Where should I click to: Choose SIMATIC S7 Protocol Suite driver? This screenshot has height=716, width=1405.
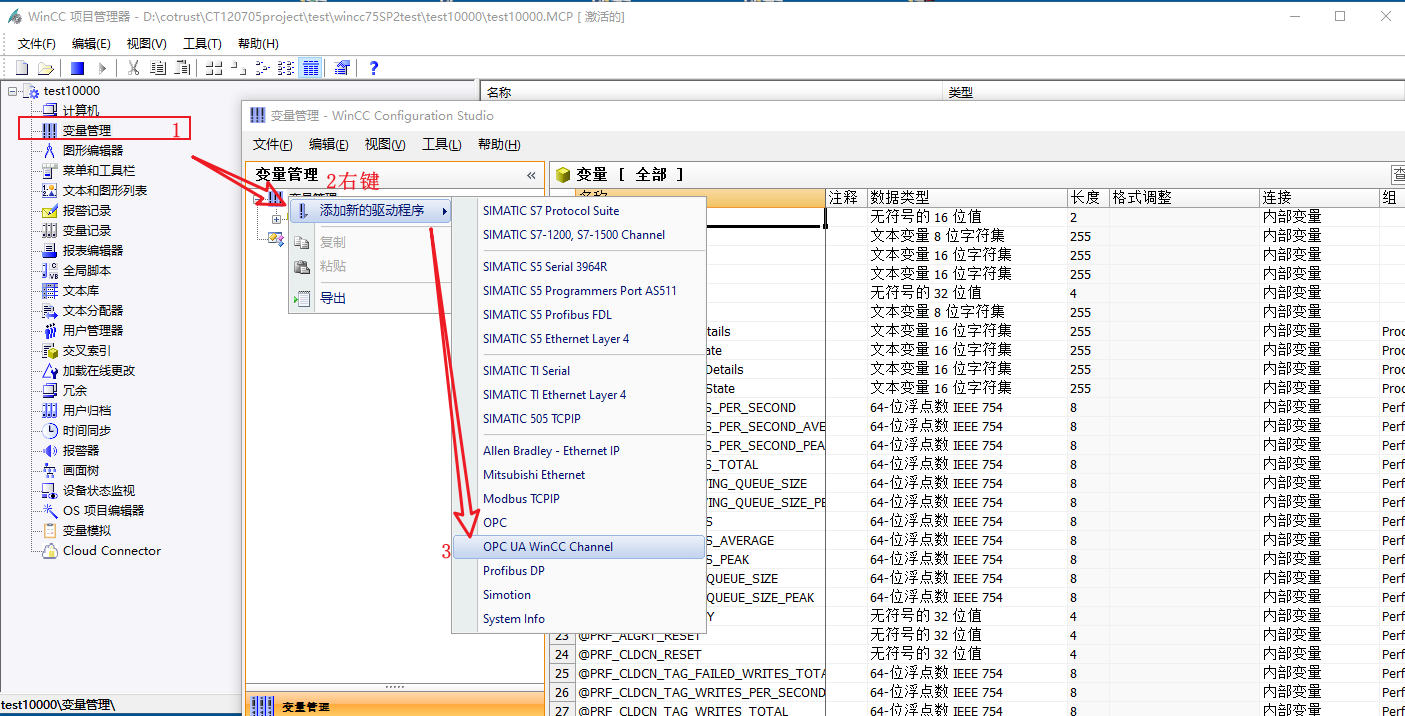(x=580, y=211)
